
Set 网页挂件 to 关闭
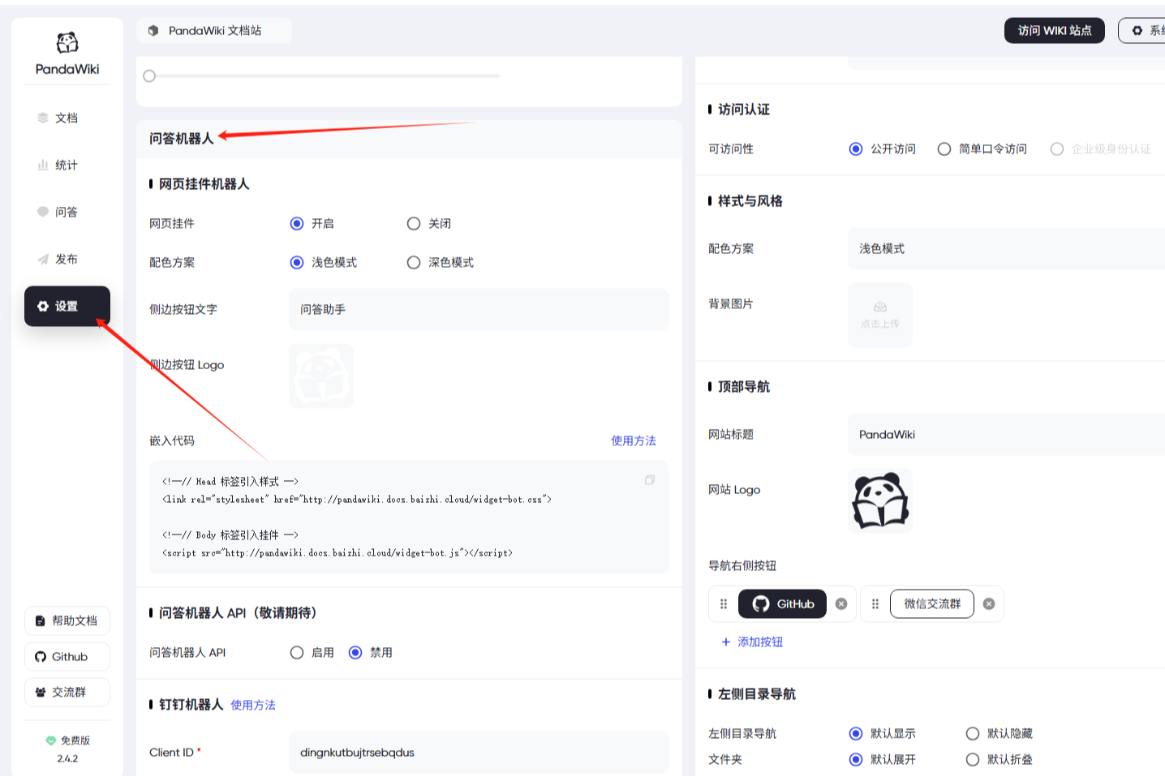[x=414, y=224]
